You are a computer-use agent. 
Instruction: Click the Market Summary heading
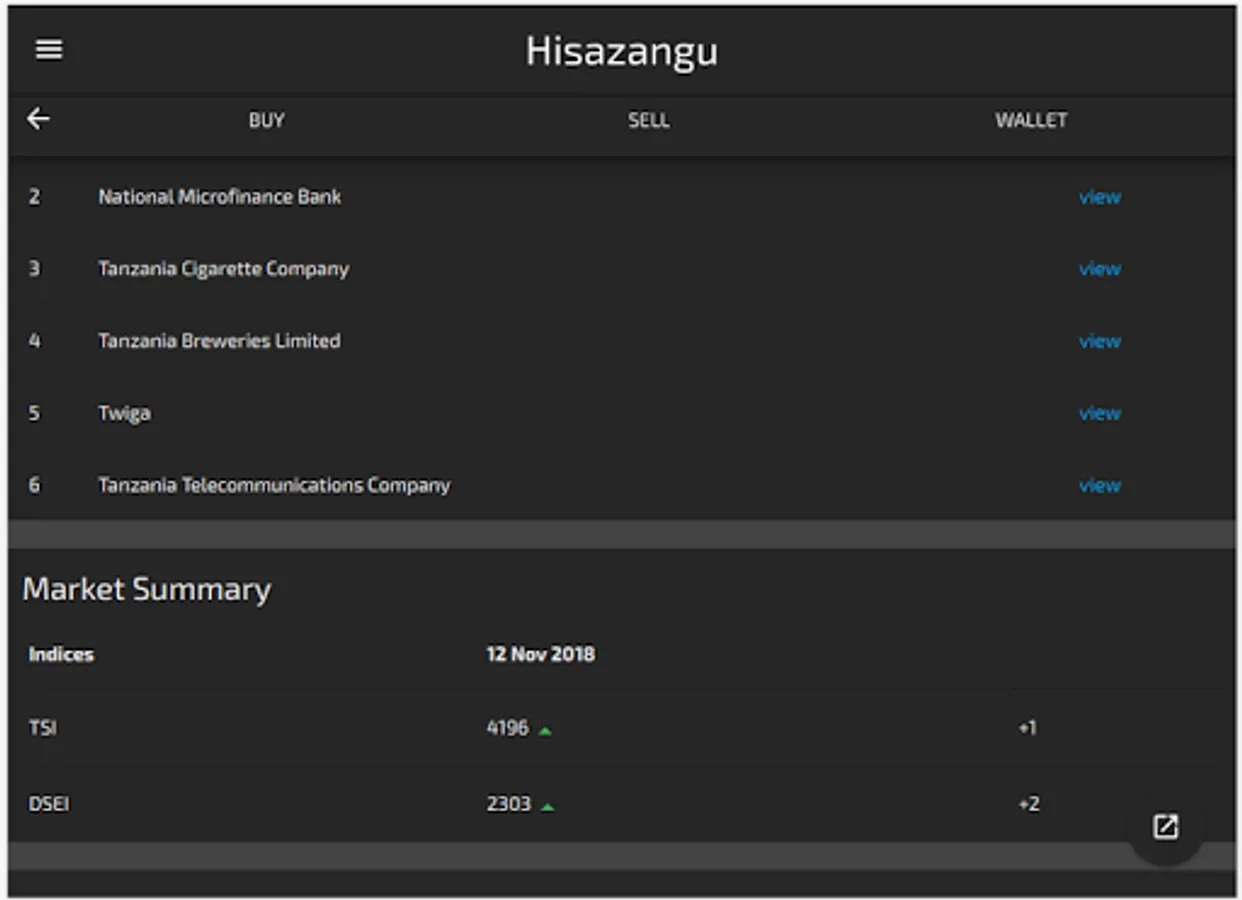pos(146,589)
